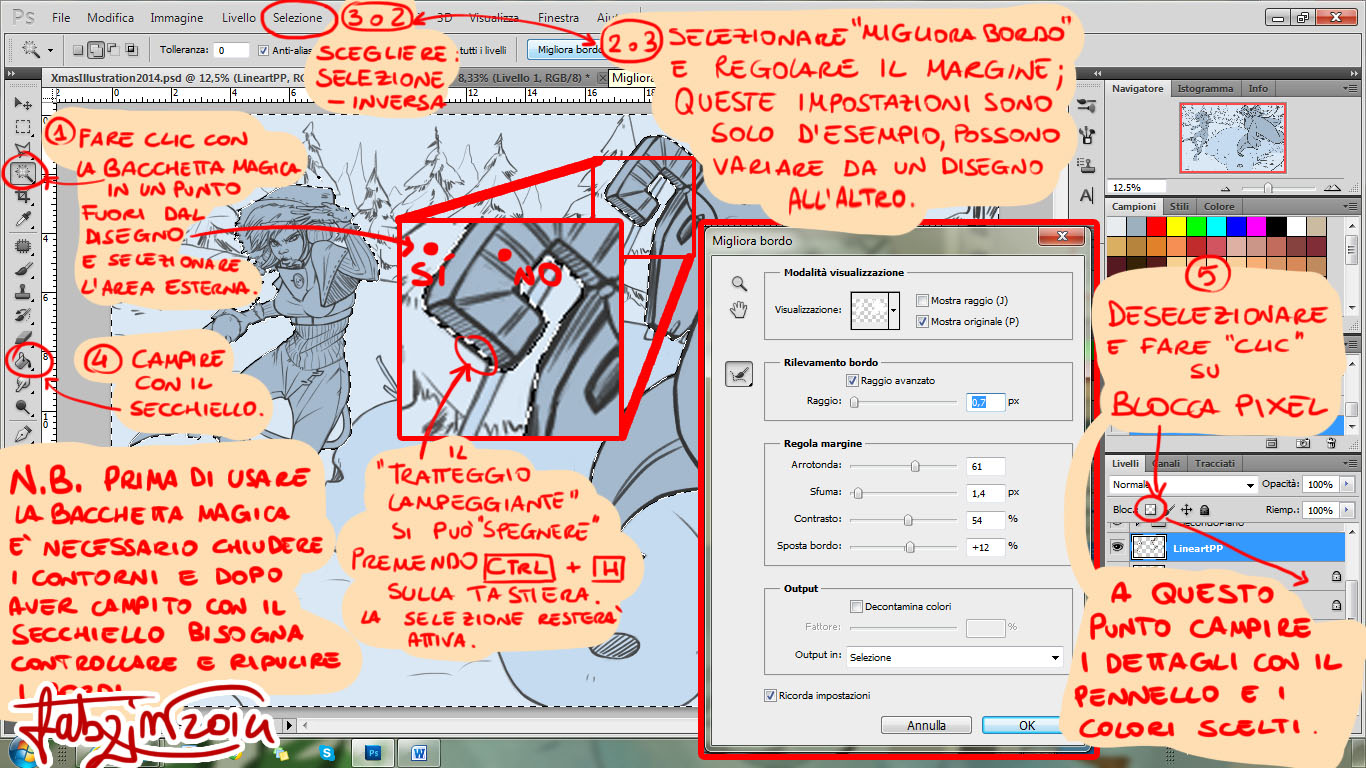Switch to the Istogramma tab
The height and width of the screenshot is (768, 1366).
(1205, 89)
